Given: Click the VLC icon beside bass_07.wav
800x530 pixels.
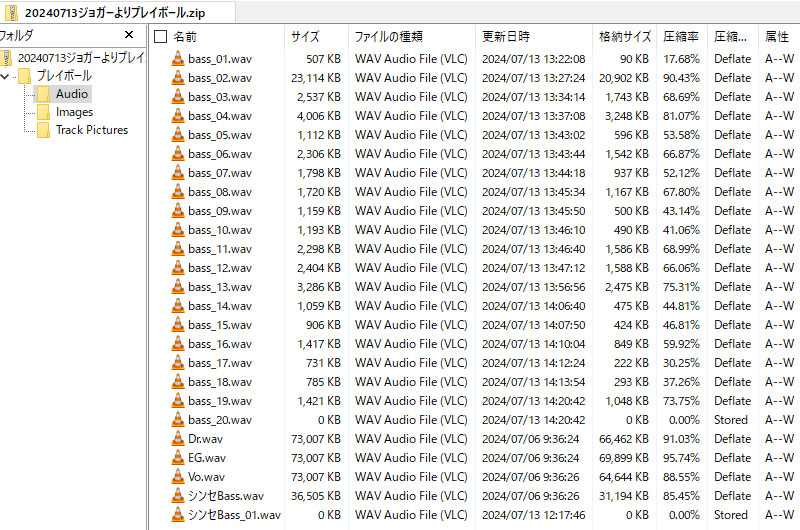Looking at the screenshot, I should coord(178,173).
